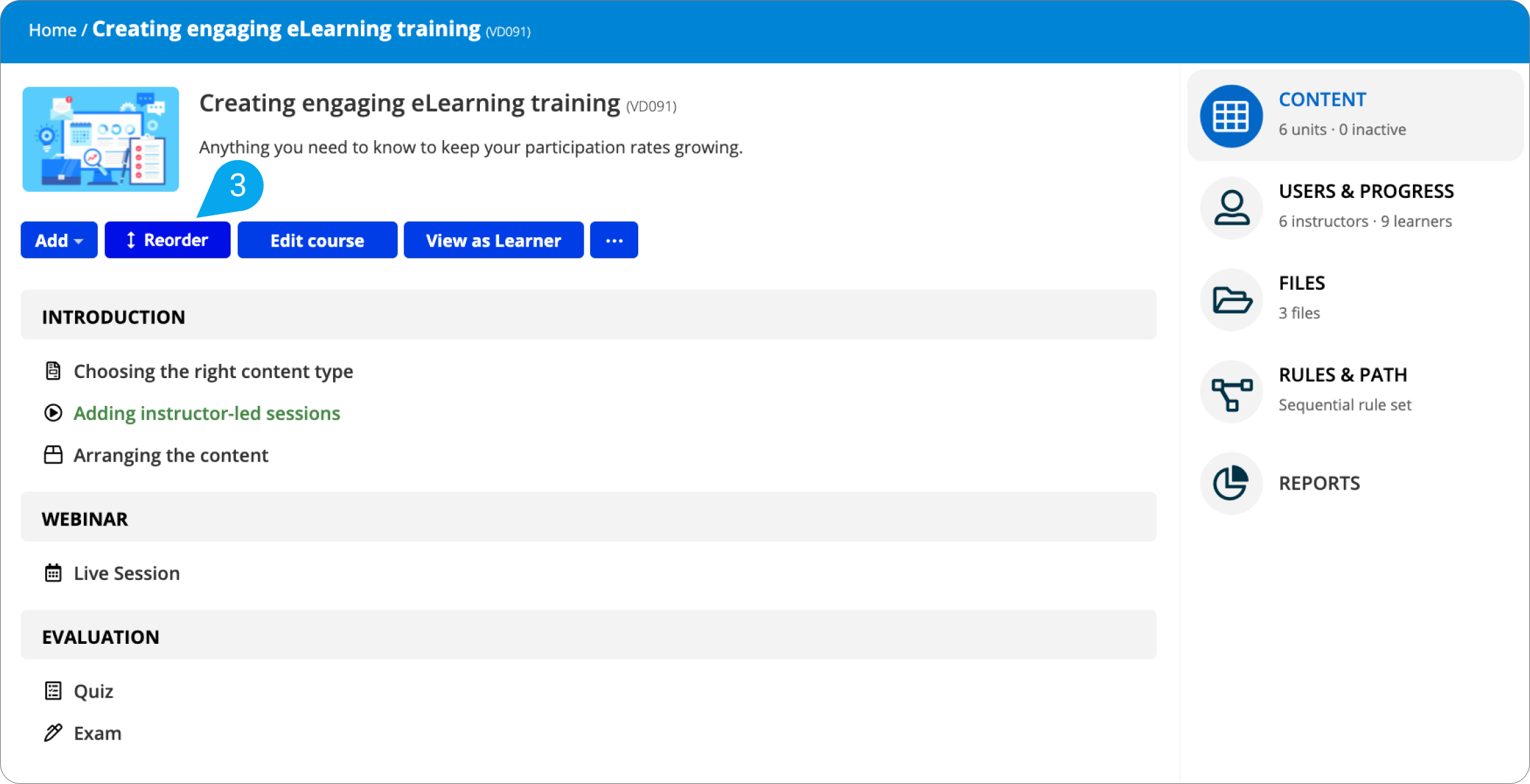The image size is (1530, 784).
Task: Click the main course heading title
Action: point(409,104)
